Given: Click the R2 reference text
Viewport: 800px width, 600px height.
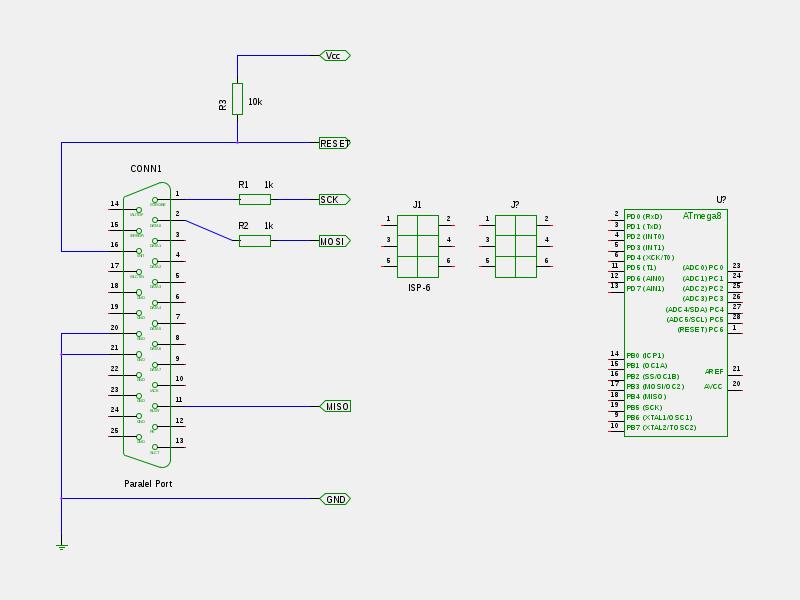Looking at the screenshot, I should click(243, 226).
